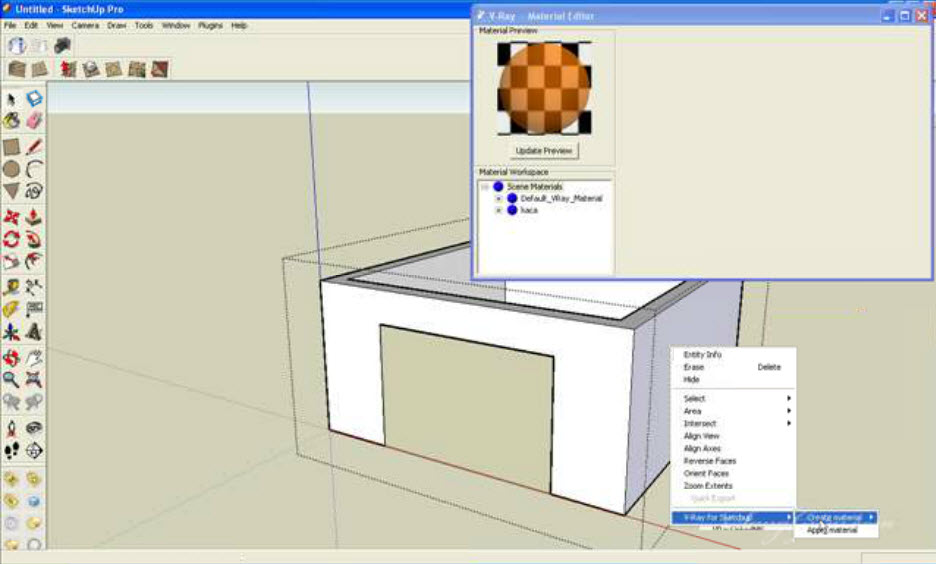Expand the Area submenu arrow
Viewport: 936px width, 564px height.
(x=789, y=411)
